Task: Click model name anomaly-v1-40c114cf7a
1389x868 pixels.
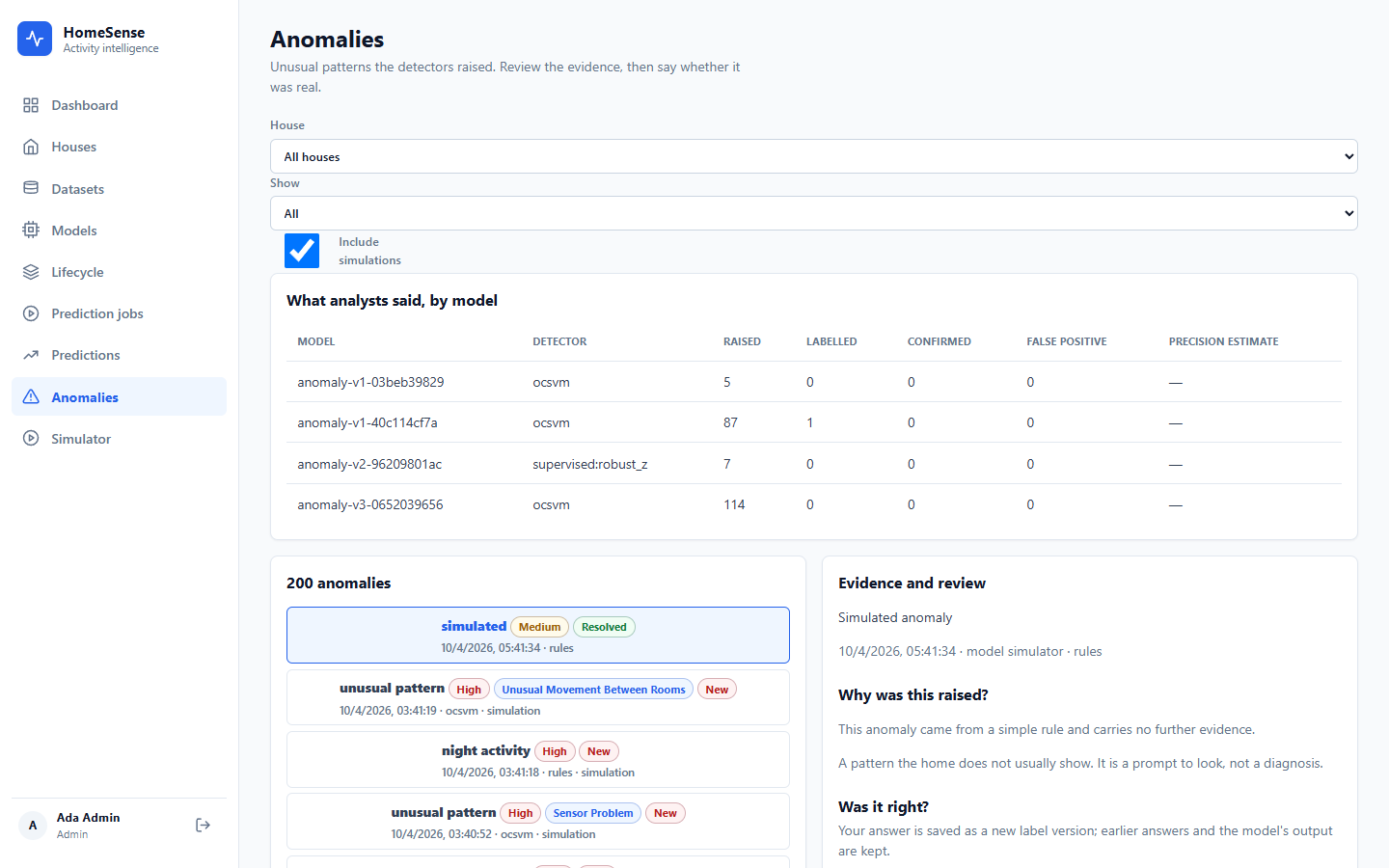Action: [x=368, y=422]
